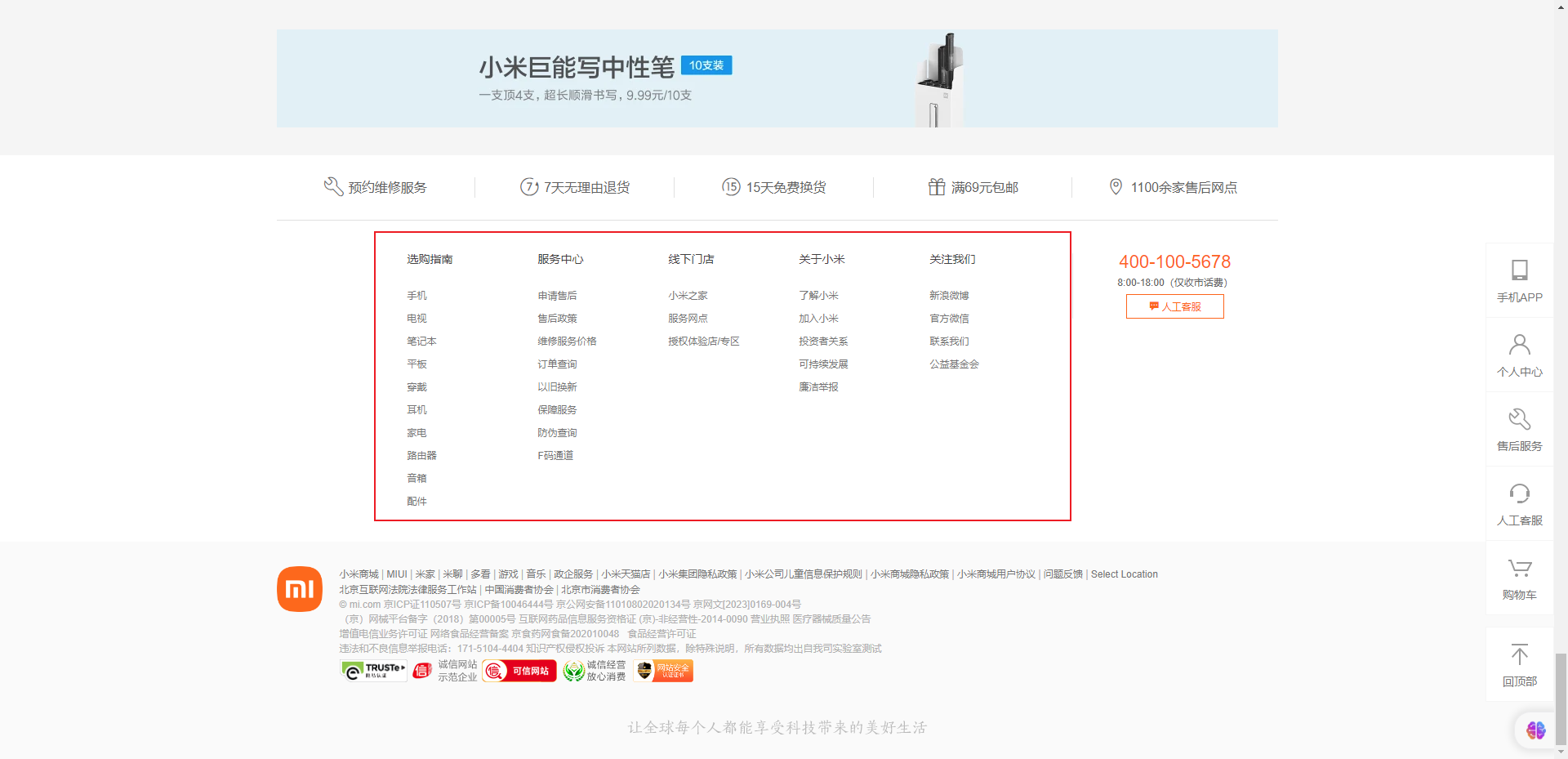Go to 个人中心 in the sidebar

pos(1519,355)
